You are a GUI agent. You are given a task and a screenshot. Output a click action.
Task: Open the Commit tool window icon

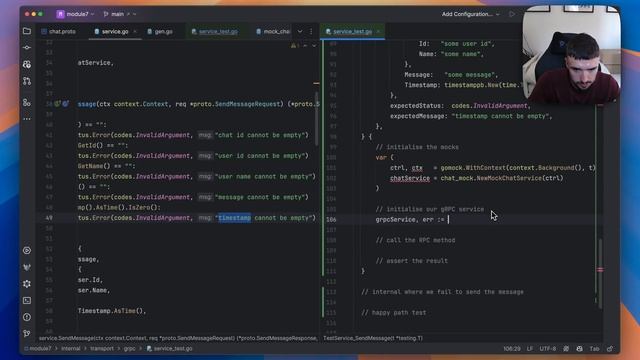(x=27, y=48)
